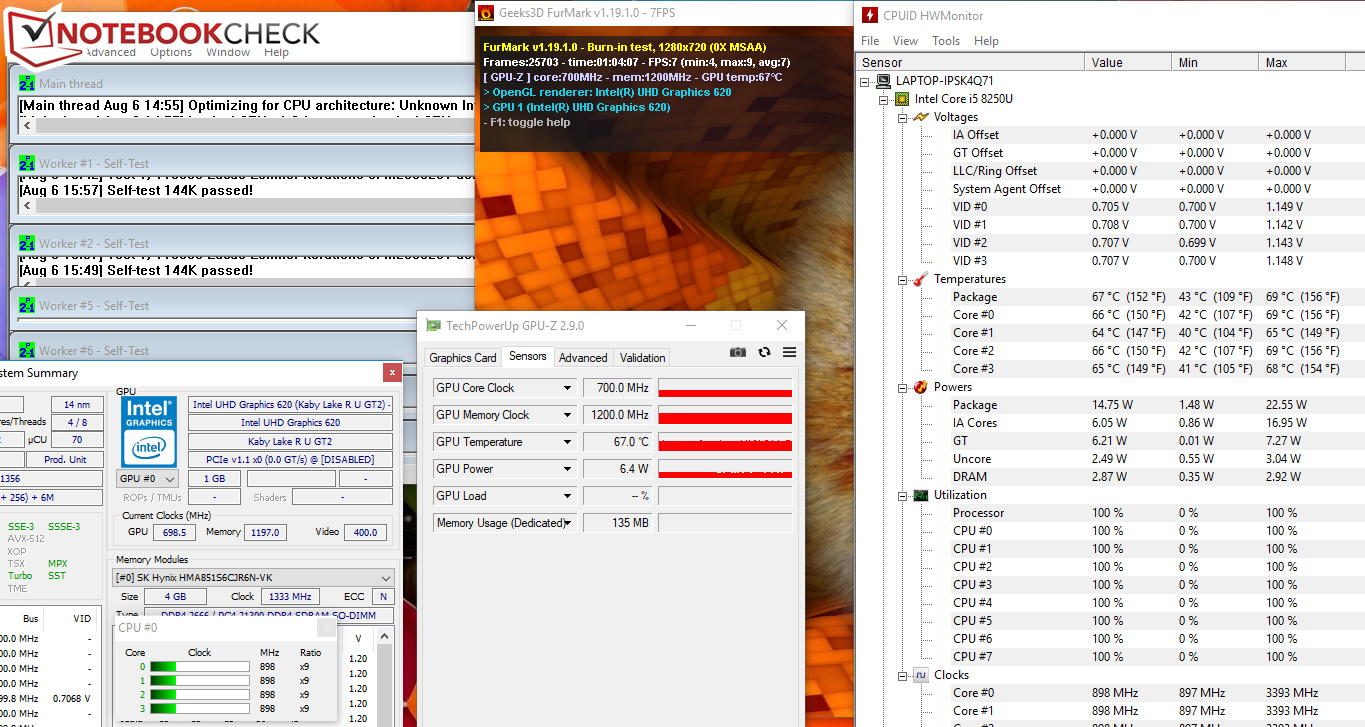
Task: Click the Worker #2 Self-Test window icon
Action: [27, 243]
